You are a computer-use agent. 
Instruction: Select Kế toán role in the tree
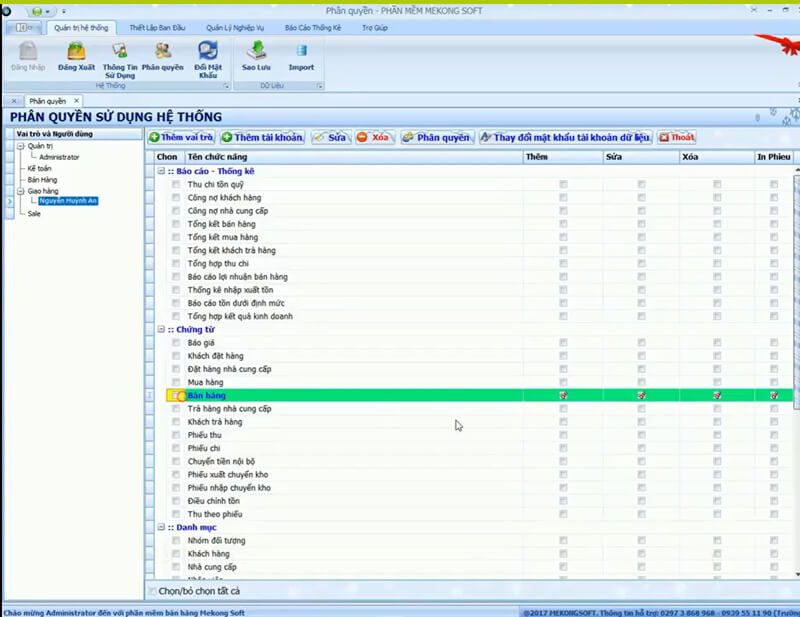[x=39, y=169]
